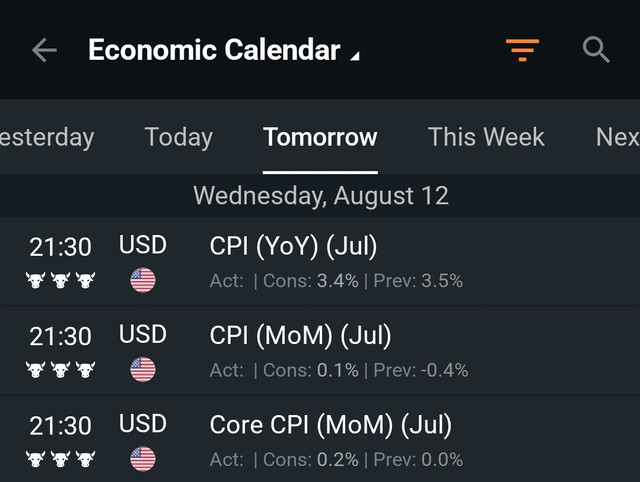Click US flag on CPI (YoY) row
The image size is (640, 482).
pos(143,280)
